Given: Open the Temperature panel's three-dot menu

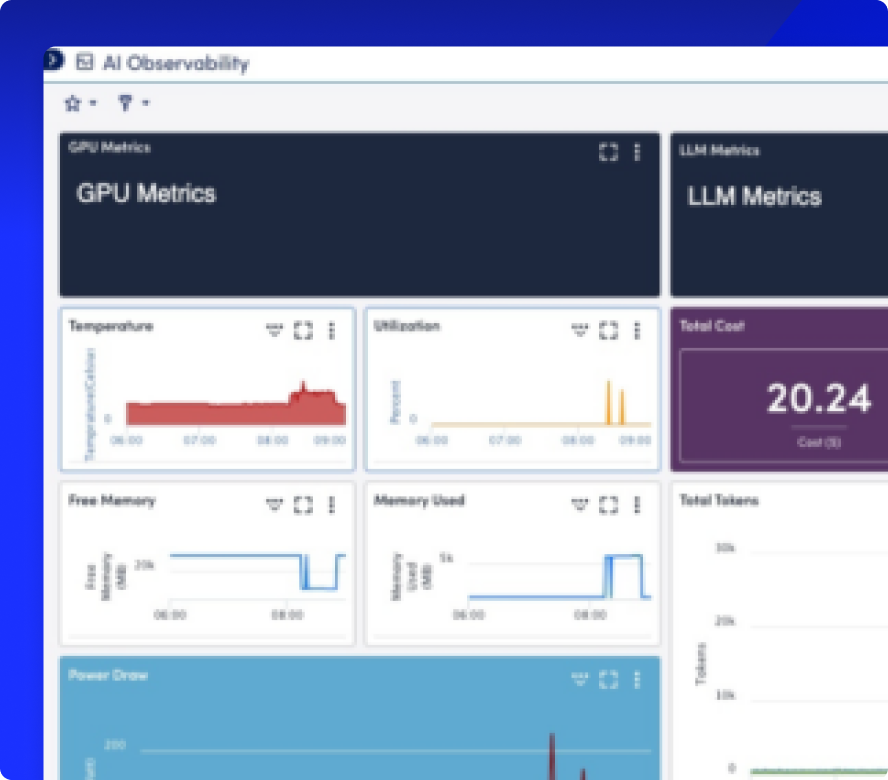Looking at the screenshot, I should click(x=332, y=330).
